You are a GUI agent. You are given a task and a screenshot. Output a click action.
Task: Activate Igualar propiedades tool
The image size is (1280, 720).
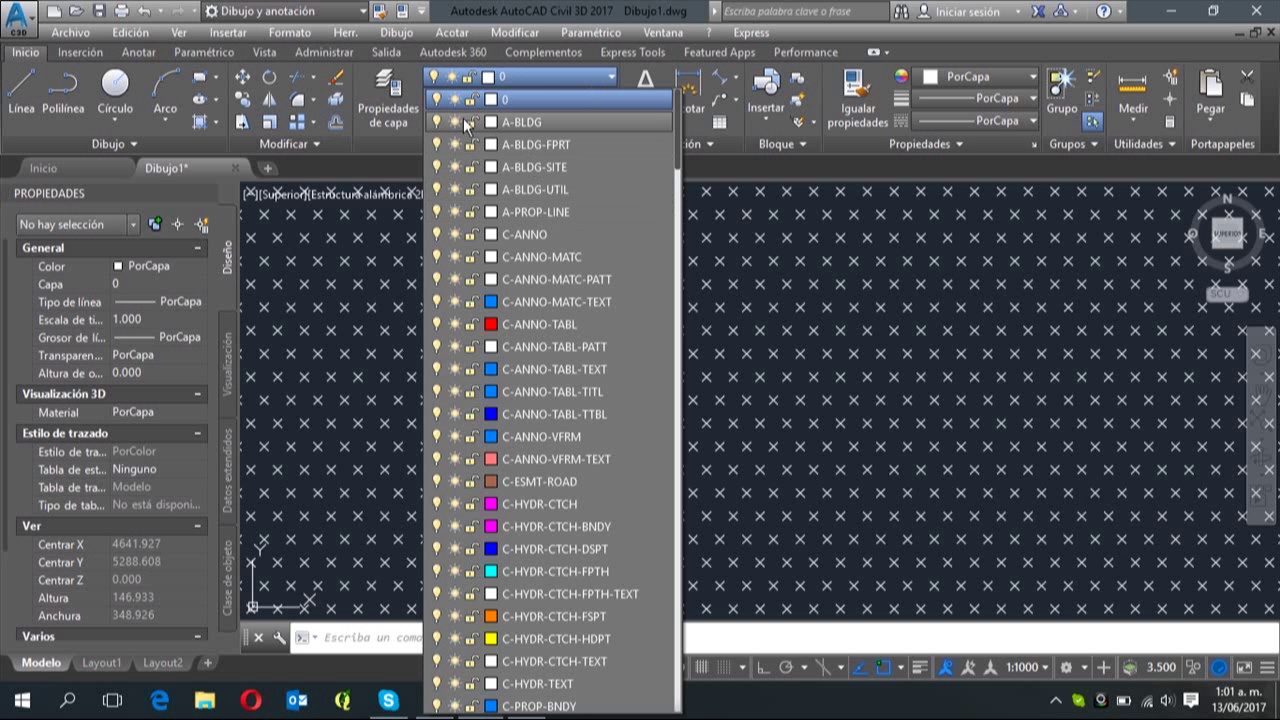click(857, 98)
